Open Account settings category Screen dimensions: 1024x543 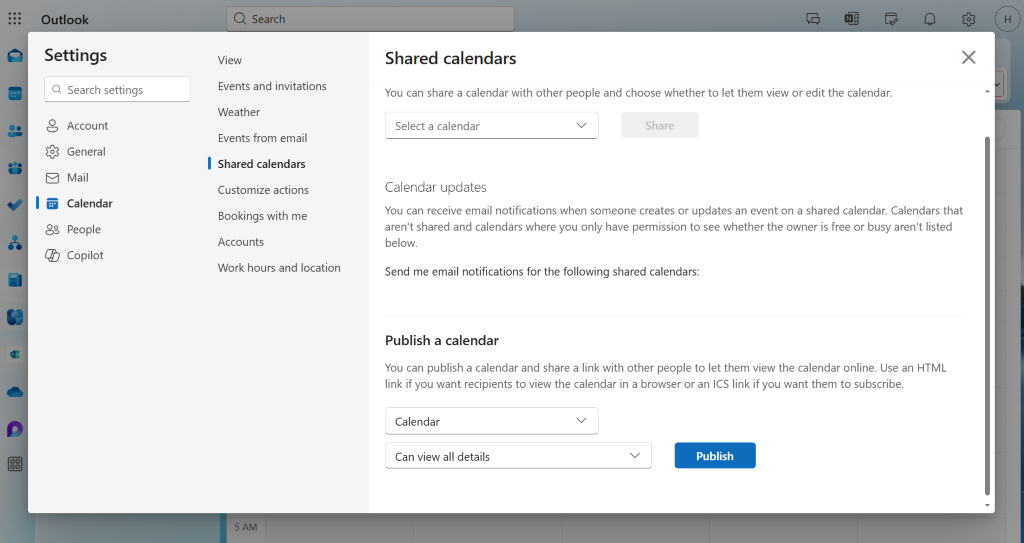[87, 125]
